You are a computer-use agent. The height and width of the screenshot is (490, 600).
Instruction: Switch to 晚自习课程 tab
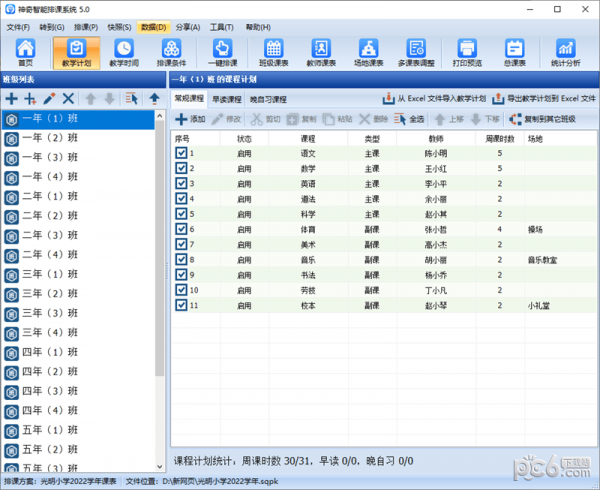(x=268, y=99)
